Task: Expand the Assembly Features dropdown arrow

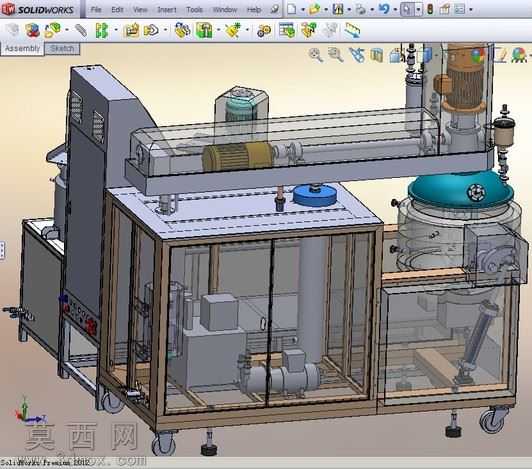Action: point(218,30)
